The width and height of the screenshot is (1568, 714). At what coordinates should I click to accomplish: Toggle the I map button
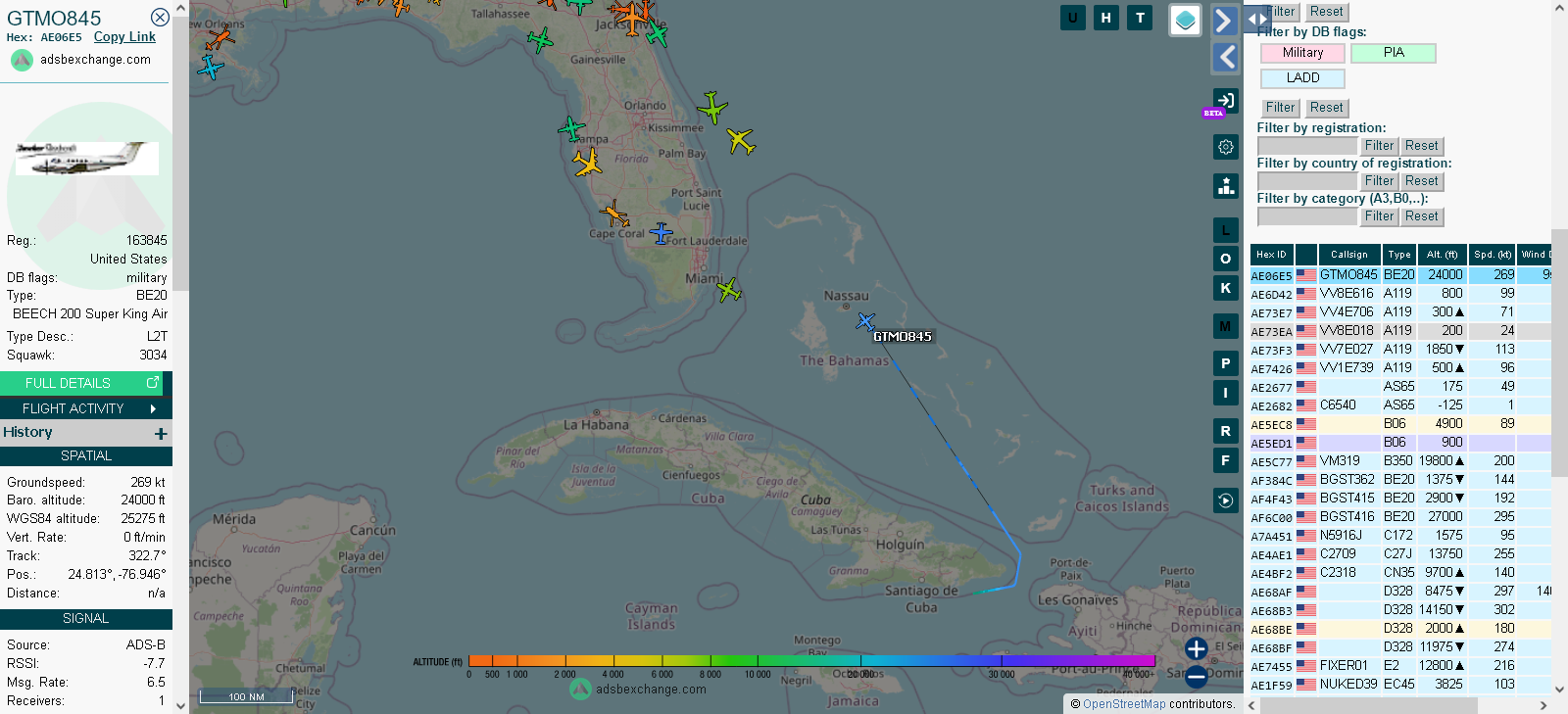[1225, 393]
